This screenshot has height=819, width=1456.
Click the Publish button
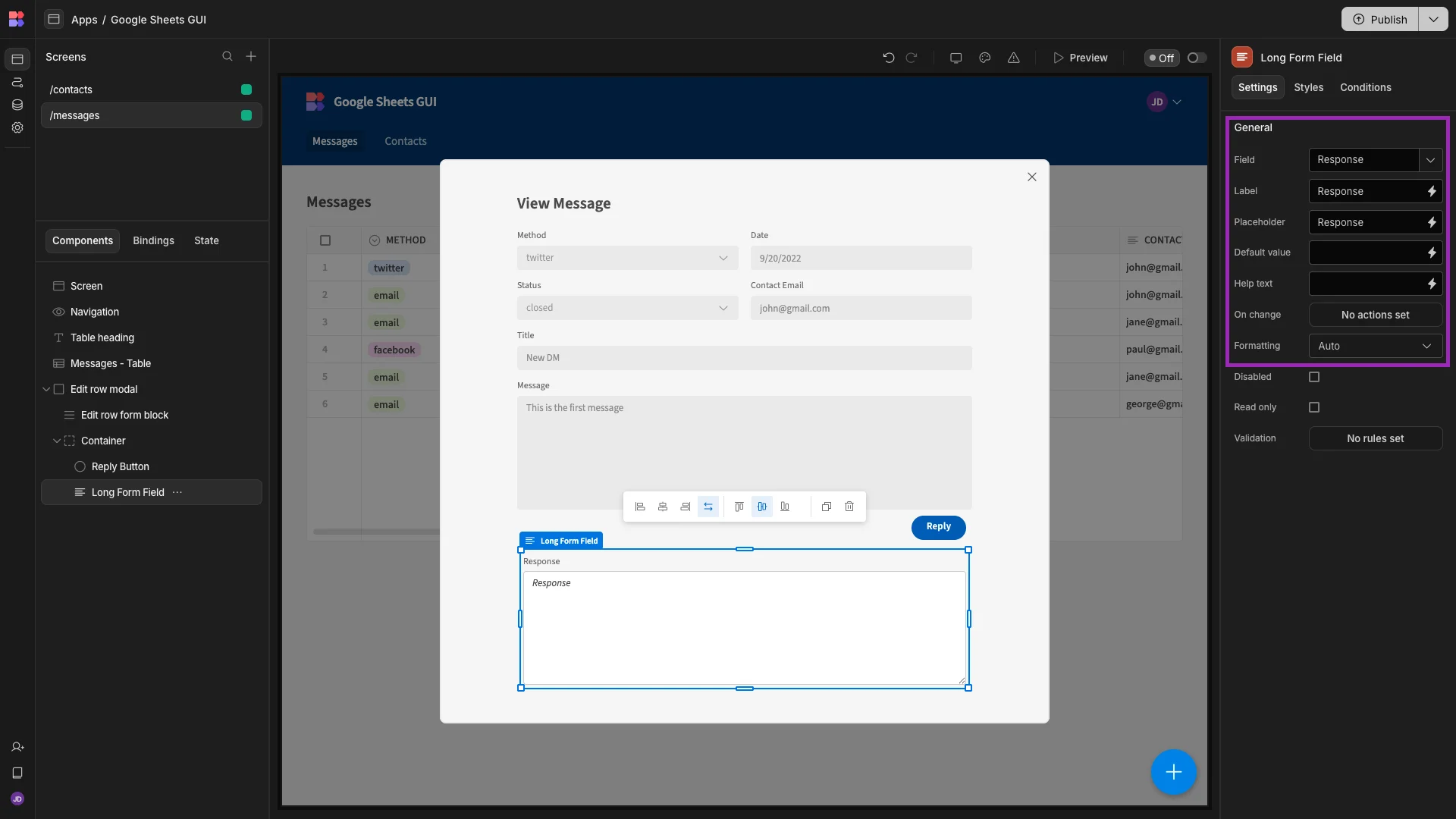point(1380,20)
